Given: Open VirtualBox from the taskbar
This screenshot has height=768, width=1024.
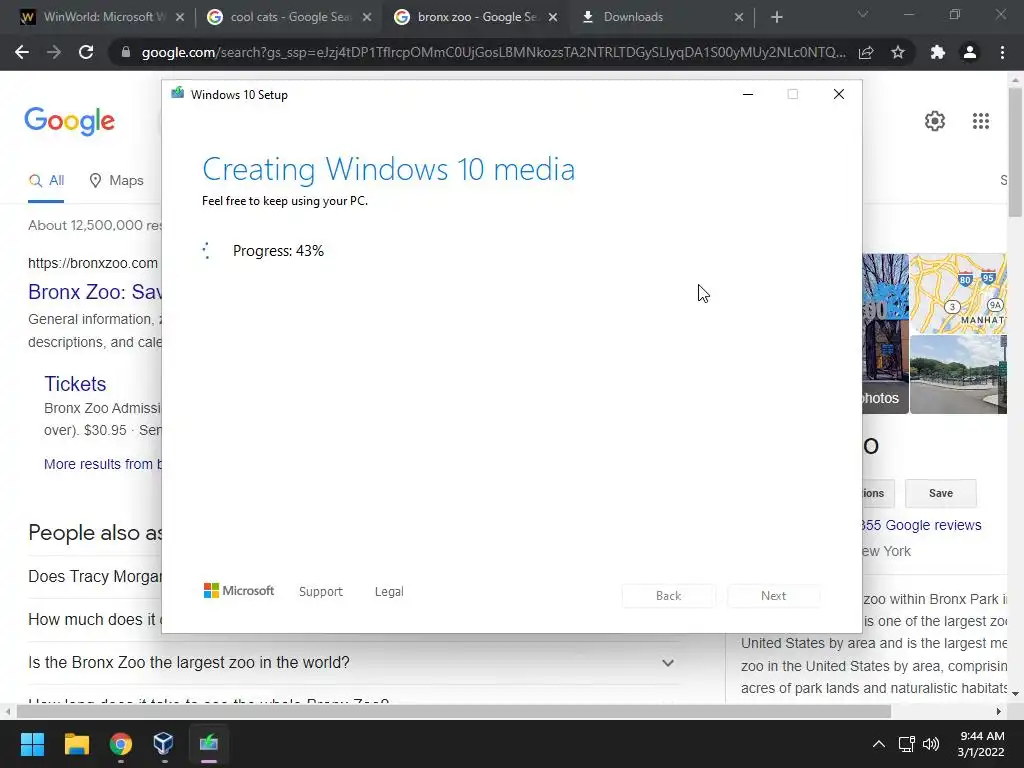Looking at the screenshot, I should click(x=163, y=744).
